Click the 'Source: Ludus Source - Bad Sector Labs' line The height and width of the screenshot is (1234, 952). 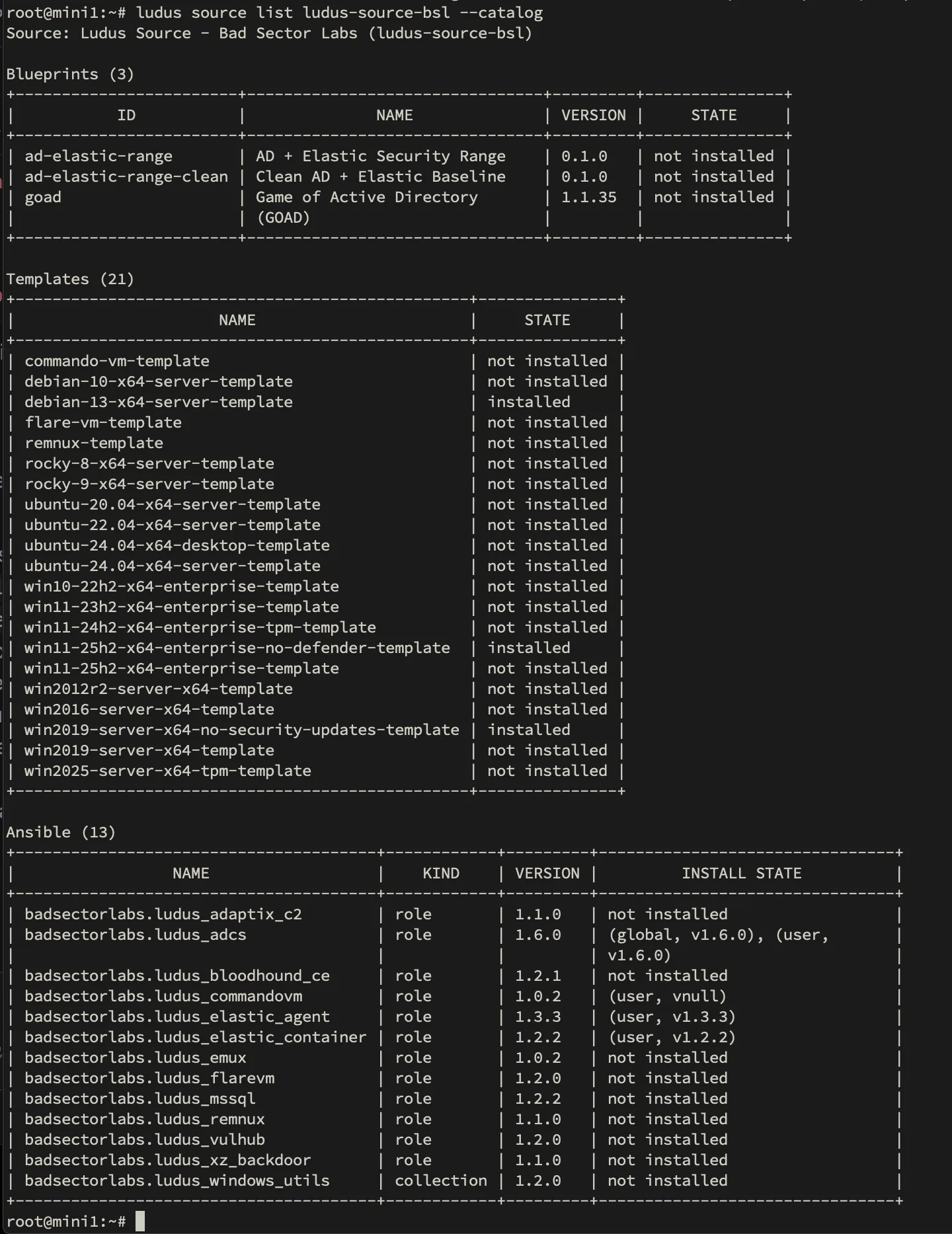click(270, 34)
